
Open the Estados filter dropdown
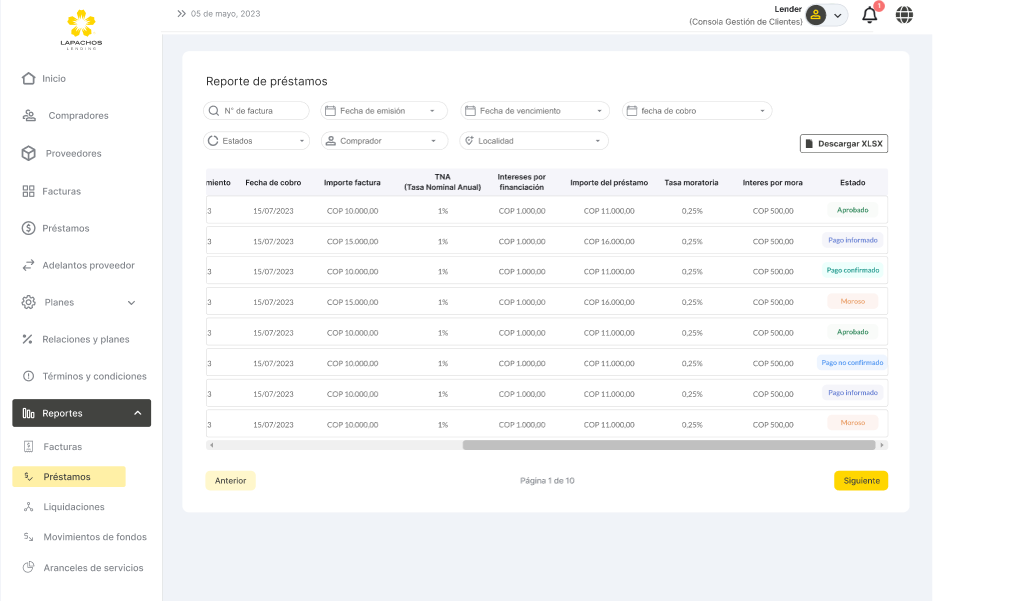(257, 141)
